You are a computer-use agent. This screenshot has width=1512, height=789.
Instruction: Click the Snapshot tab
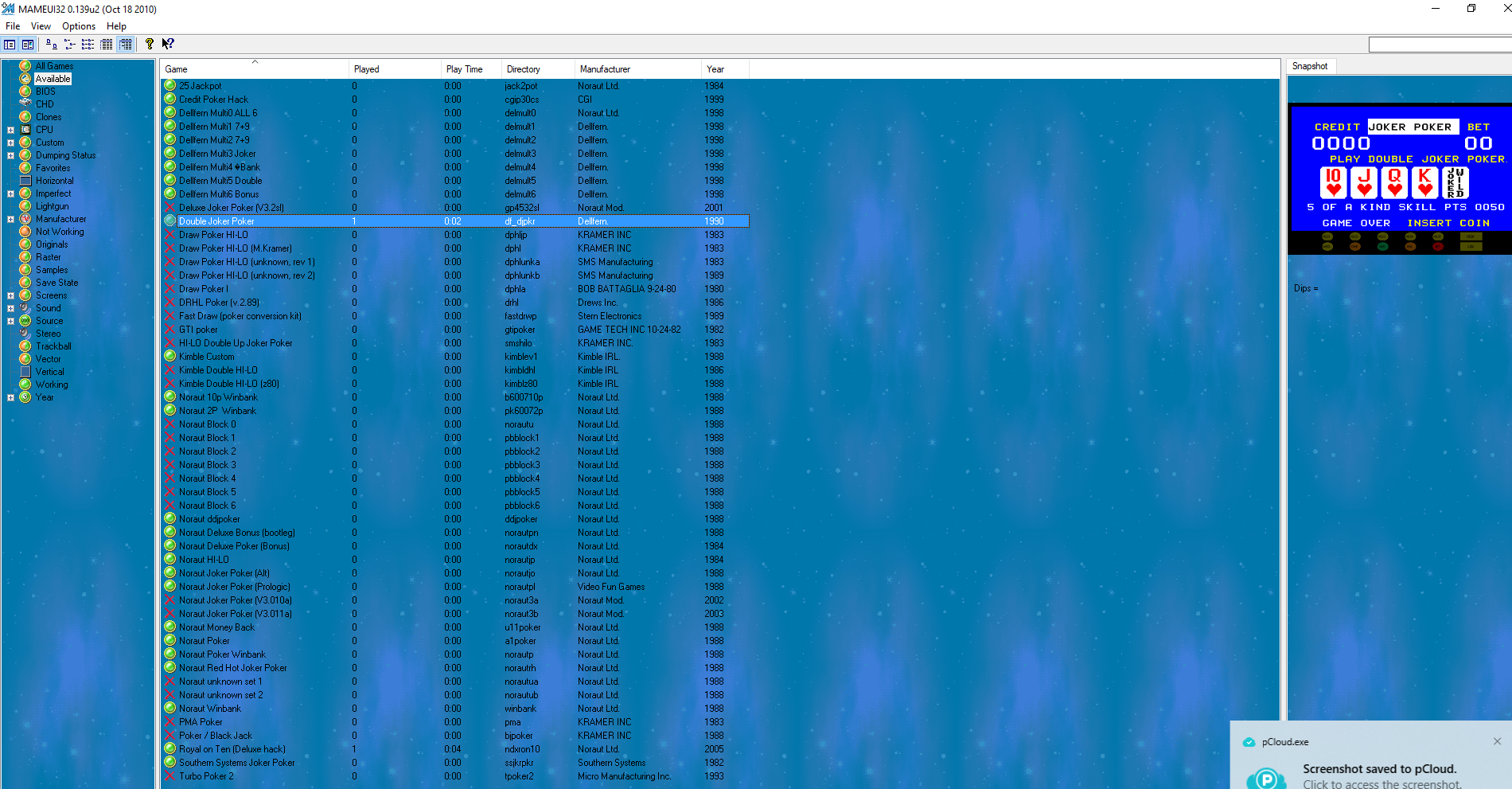coord(1309,66)
